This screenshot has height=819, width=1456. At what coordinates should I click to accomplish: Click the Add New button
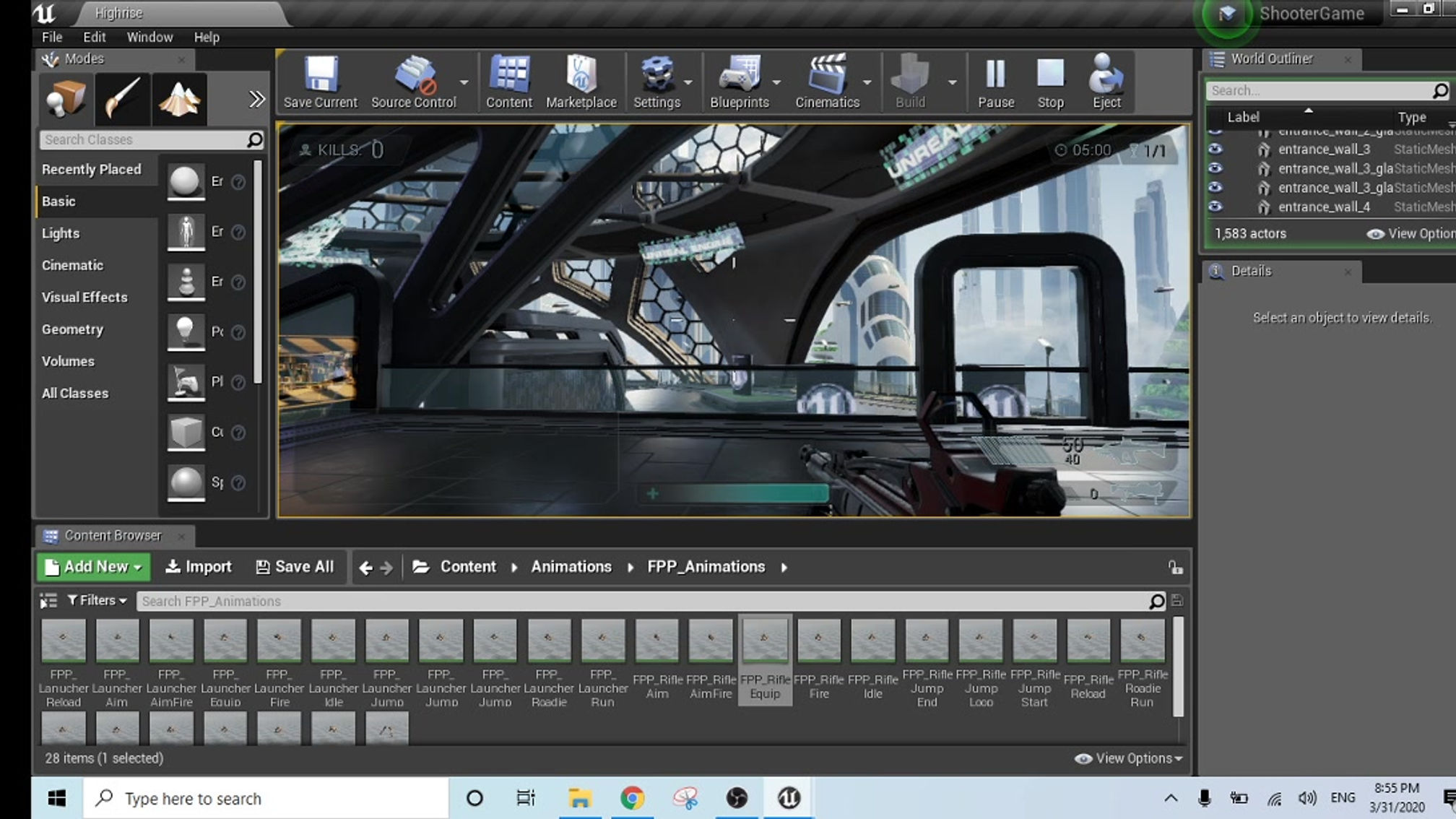94,567
